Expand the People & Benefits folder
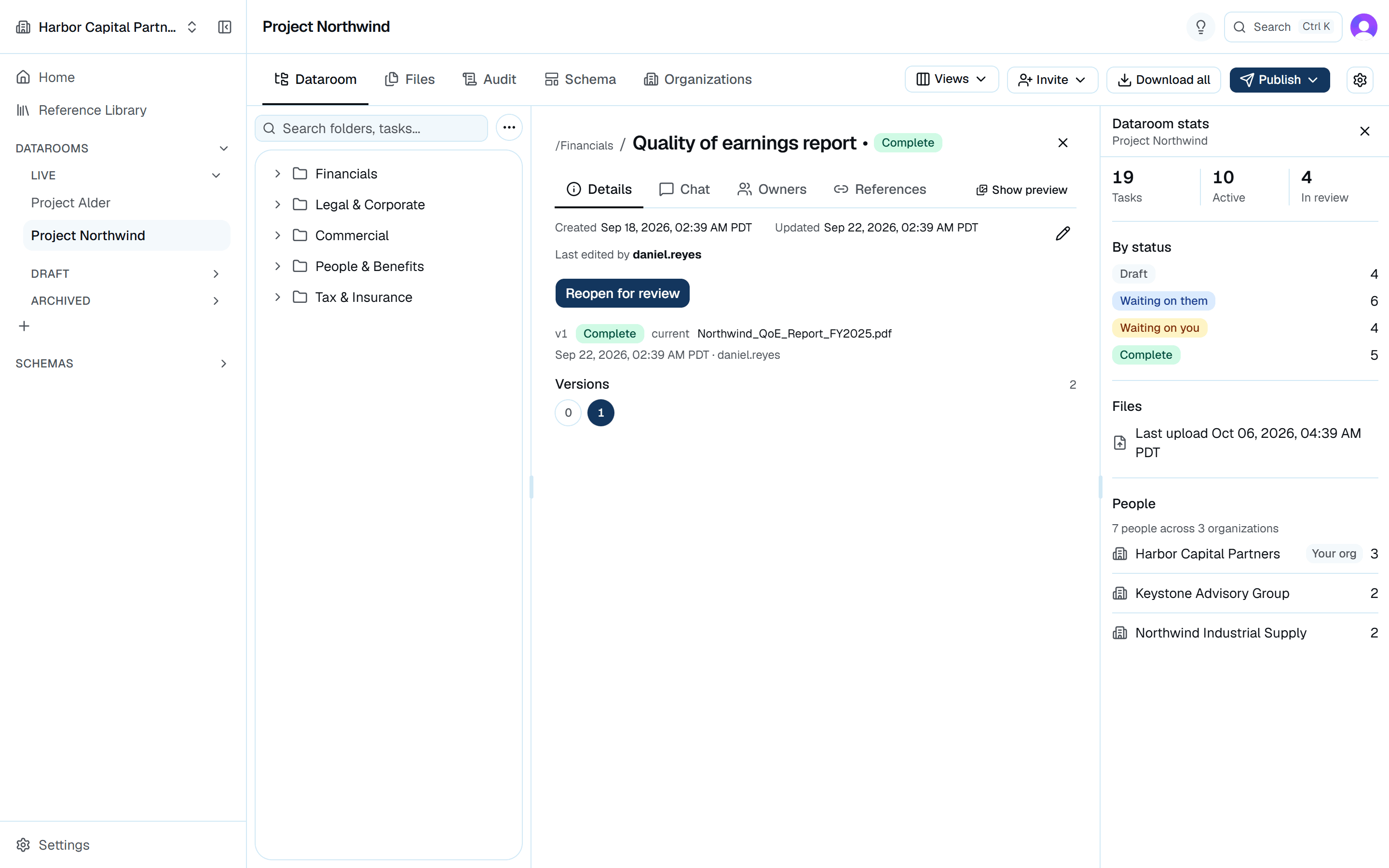Image resolution: width=1389 pixels, height=868 pixels. point(277,266)
